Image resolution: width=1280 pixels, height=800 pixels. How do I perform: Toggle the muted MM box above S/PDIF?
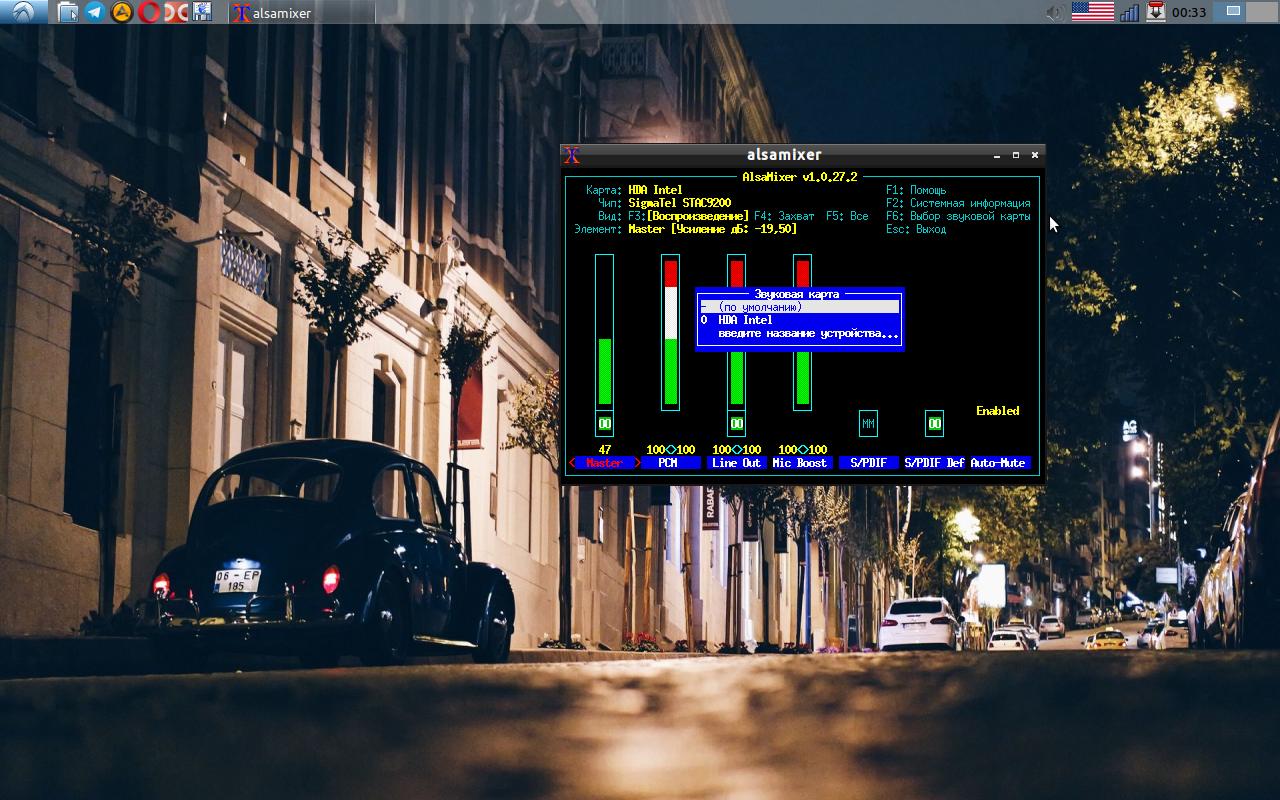[x=868, y=423]
